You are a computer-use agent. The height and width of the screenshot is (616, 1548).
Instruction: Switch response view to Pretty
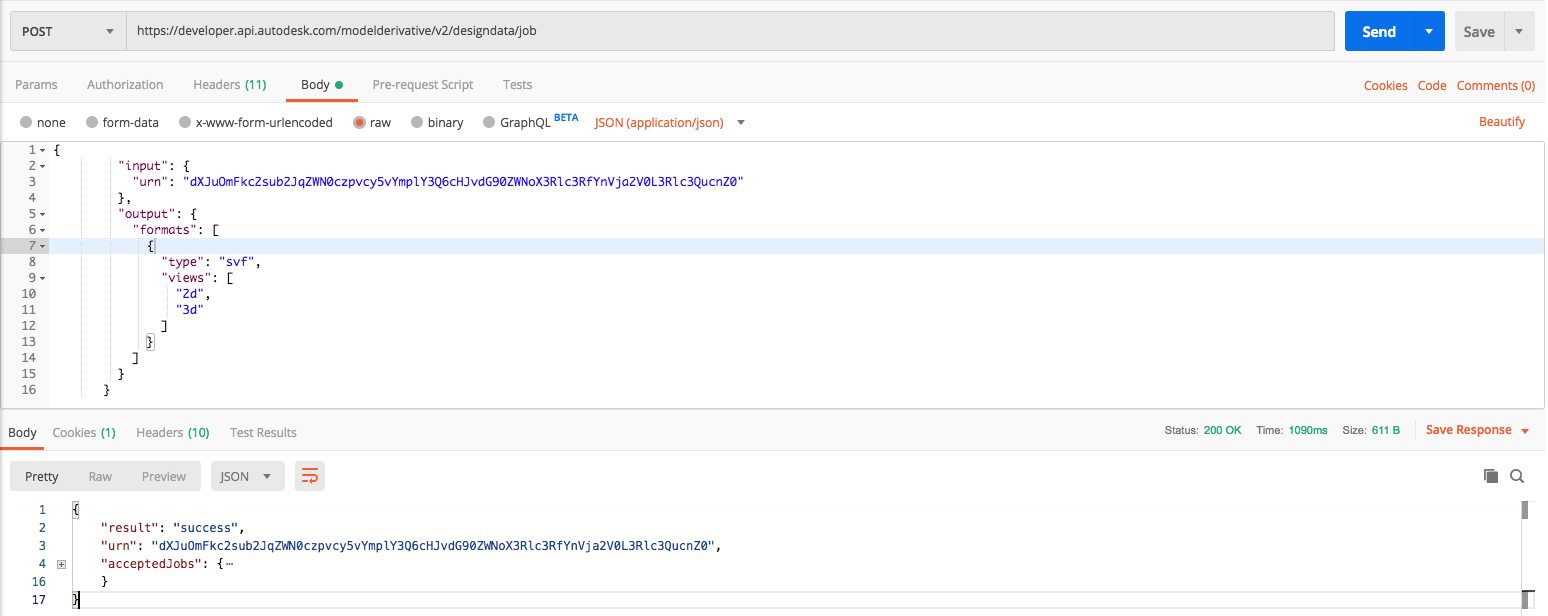click(x=42, y=476)
